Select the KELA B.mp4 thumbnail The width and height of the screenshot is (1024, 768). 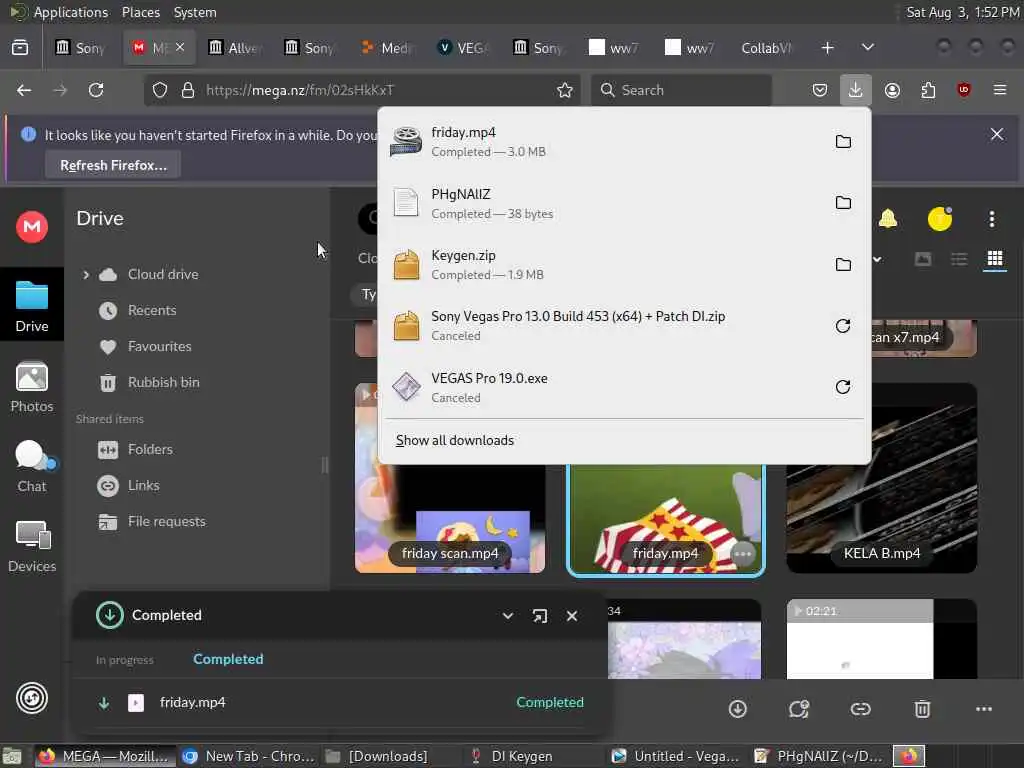882,479
